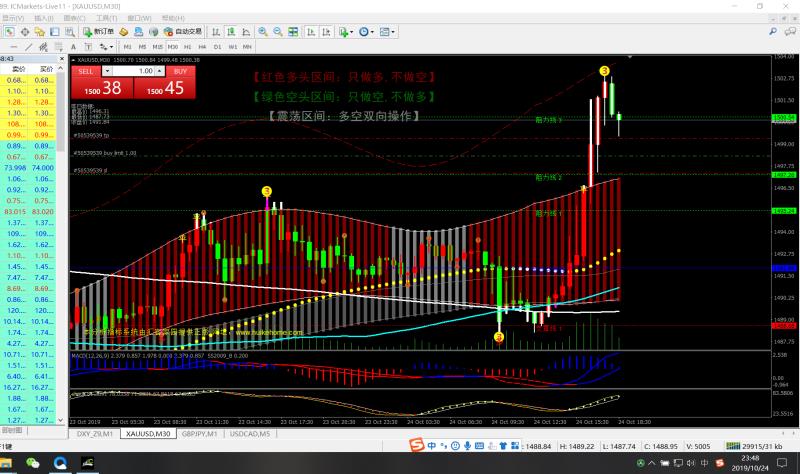Open WeChat from the Windows taskbar
Image resolution: width=800 pixels, height=474 pixels.
pos(33,463)
